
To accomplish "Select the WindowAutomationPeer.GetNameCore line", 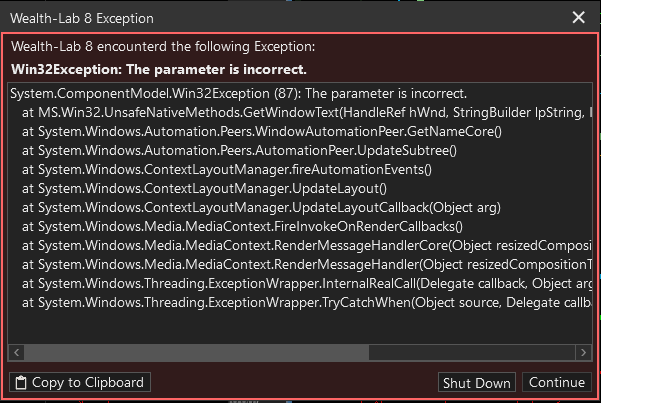I will (262, 132).
